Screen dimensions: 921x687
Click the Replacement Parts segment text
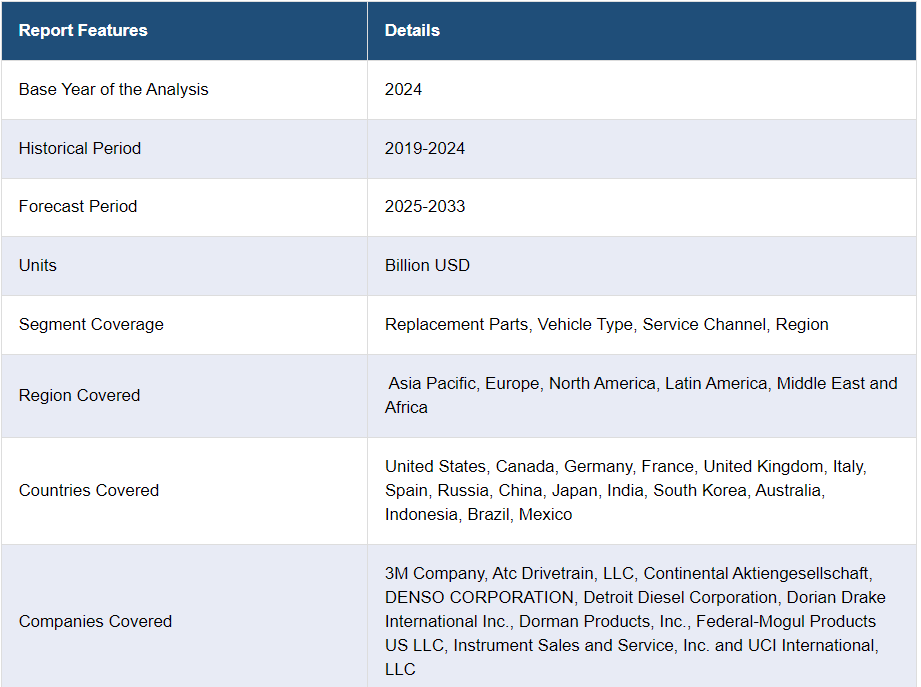point(456,324)
